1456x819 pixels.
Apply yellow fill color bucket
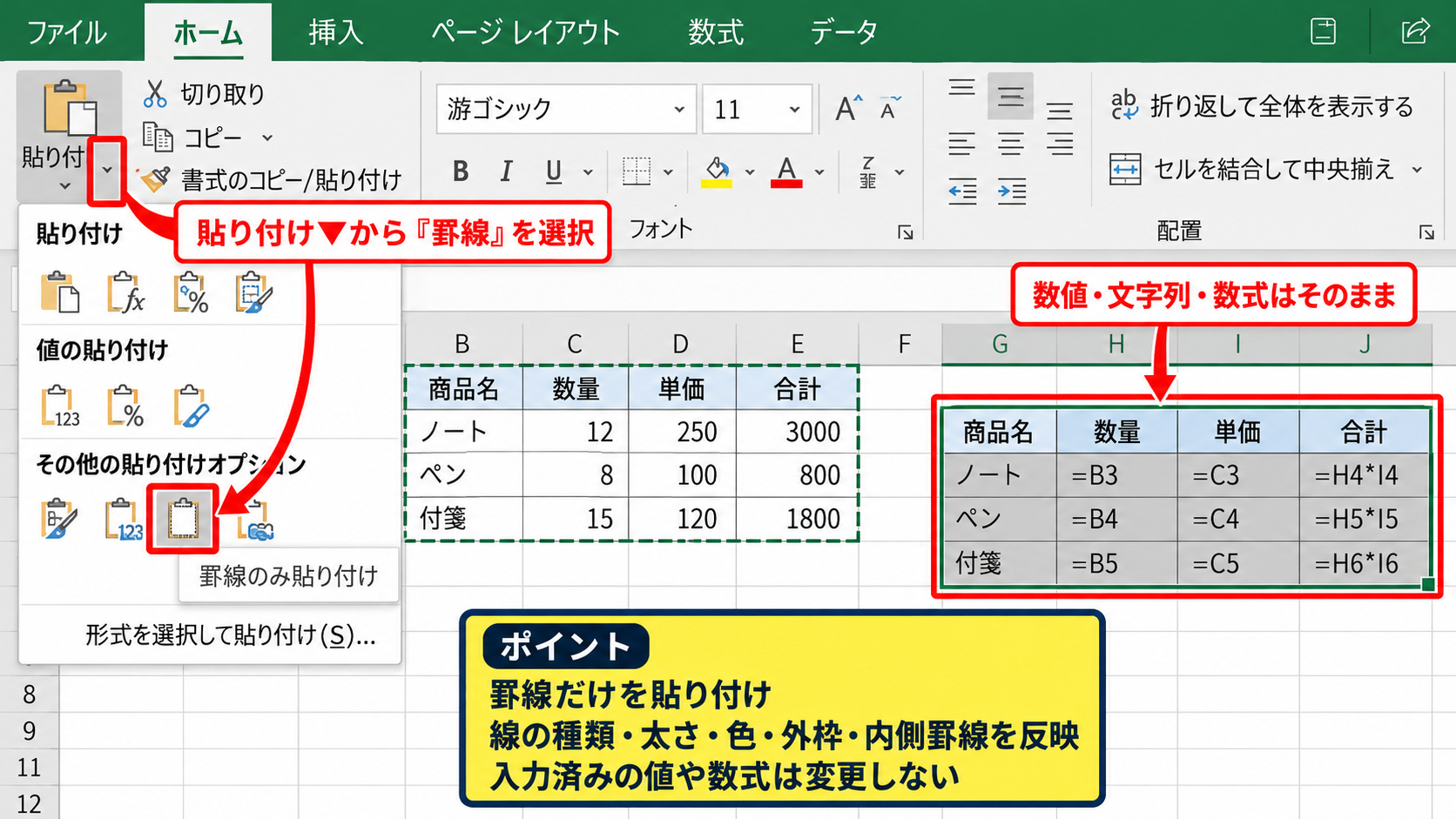tap(717, 171)
